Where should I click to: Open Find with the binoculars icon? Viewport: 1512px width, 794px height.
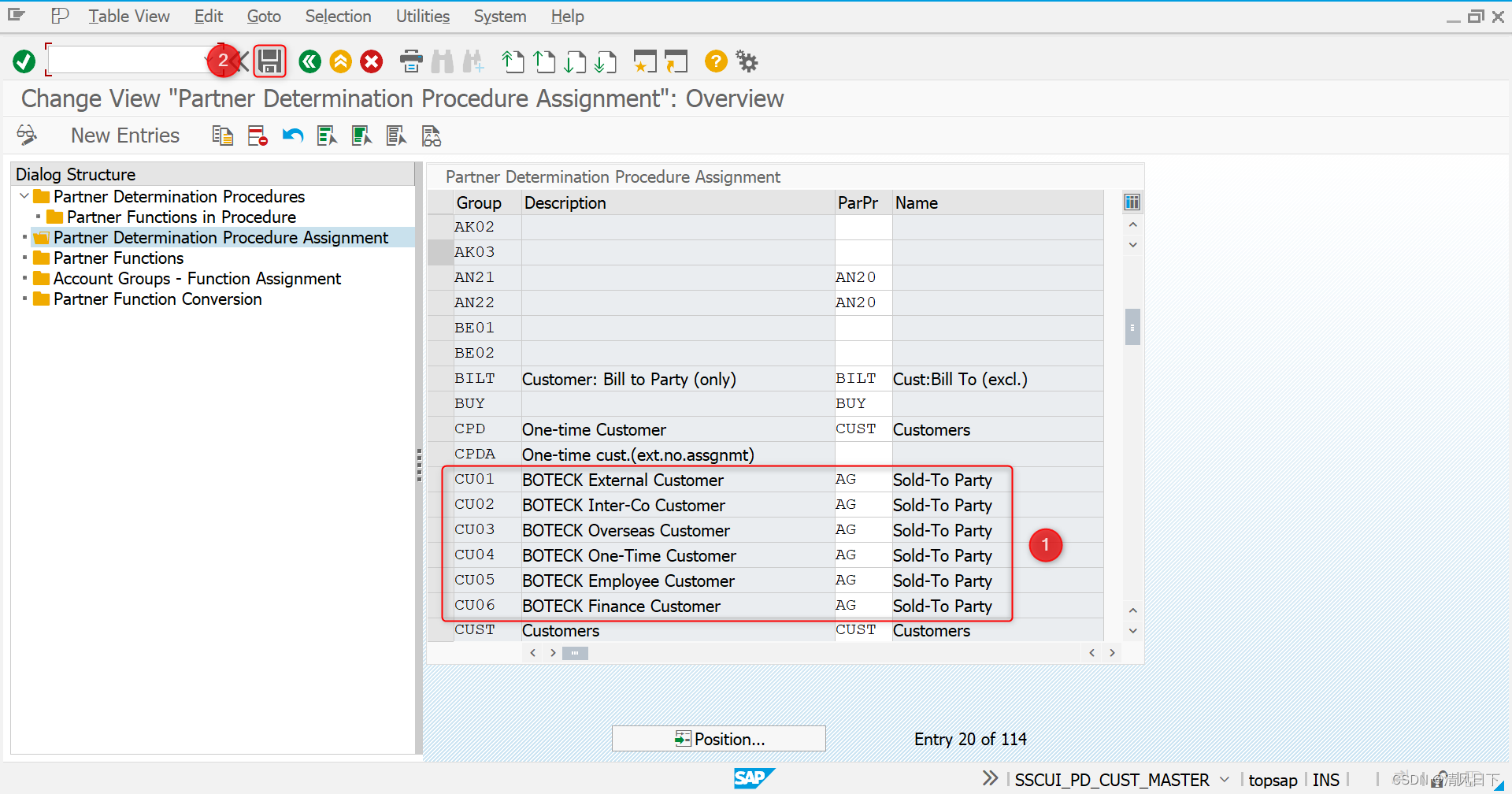point(443,61)
